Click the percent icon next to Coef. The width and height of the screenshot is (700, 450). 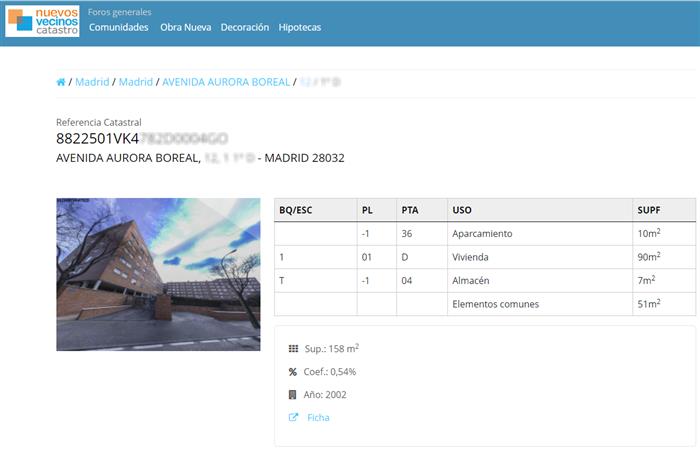(293, 371)
